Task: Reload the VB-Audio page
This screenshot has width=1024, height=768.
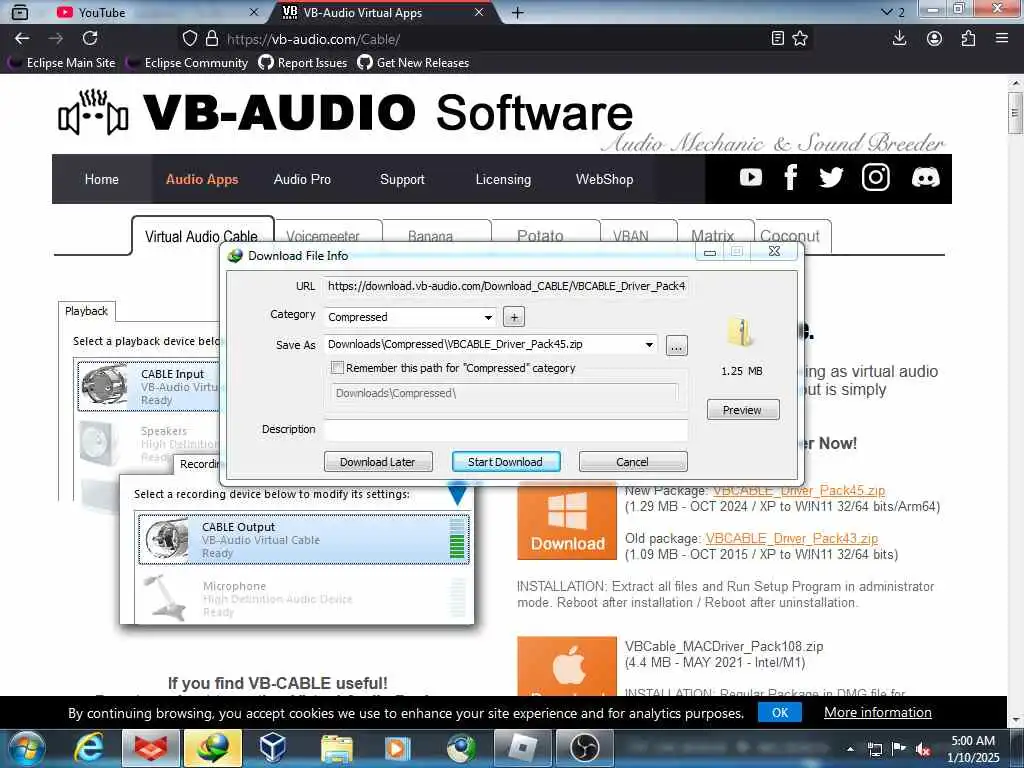Action: [90, 39]
